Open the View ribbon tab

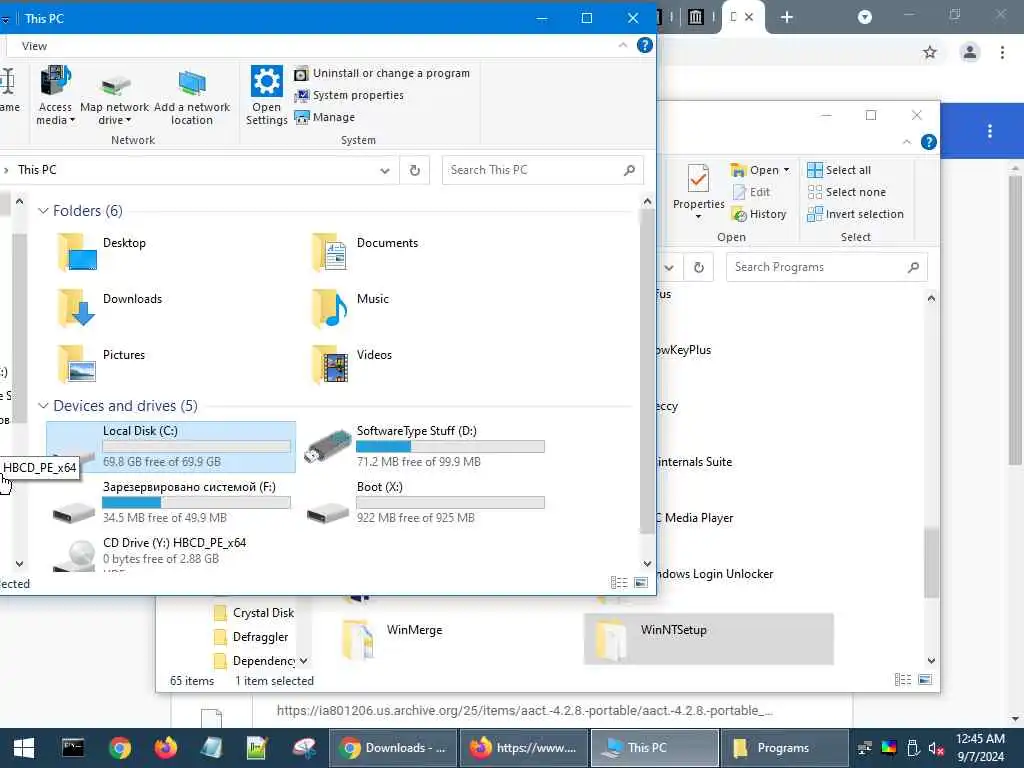tap(34, 46)
